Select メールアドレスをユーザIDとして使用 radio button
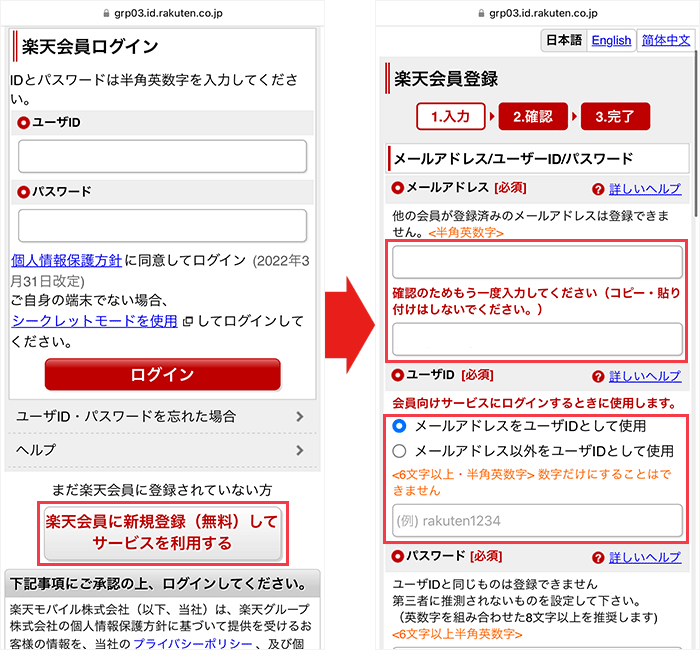This screenshot has width=700, height=650. [x=399, y=426]
